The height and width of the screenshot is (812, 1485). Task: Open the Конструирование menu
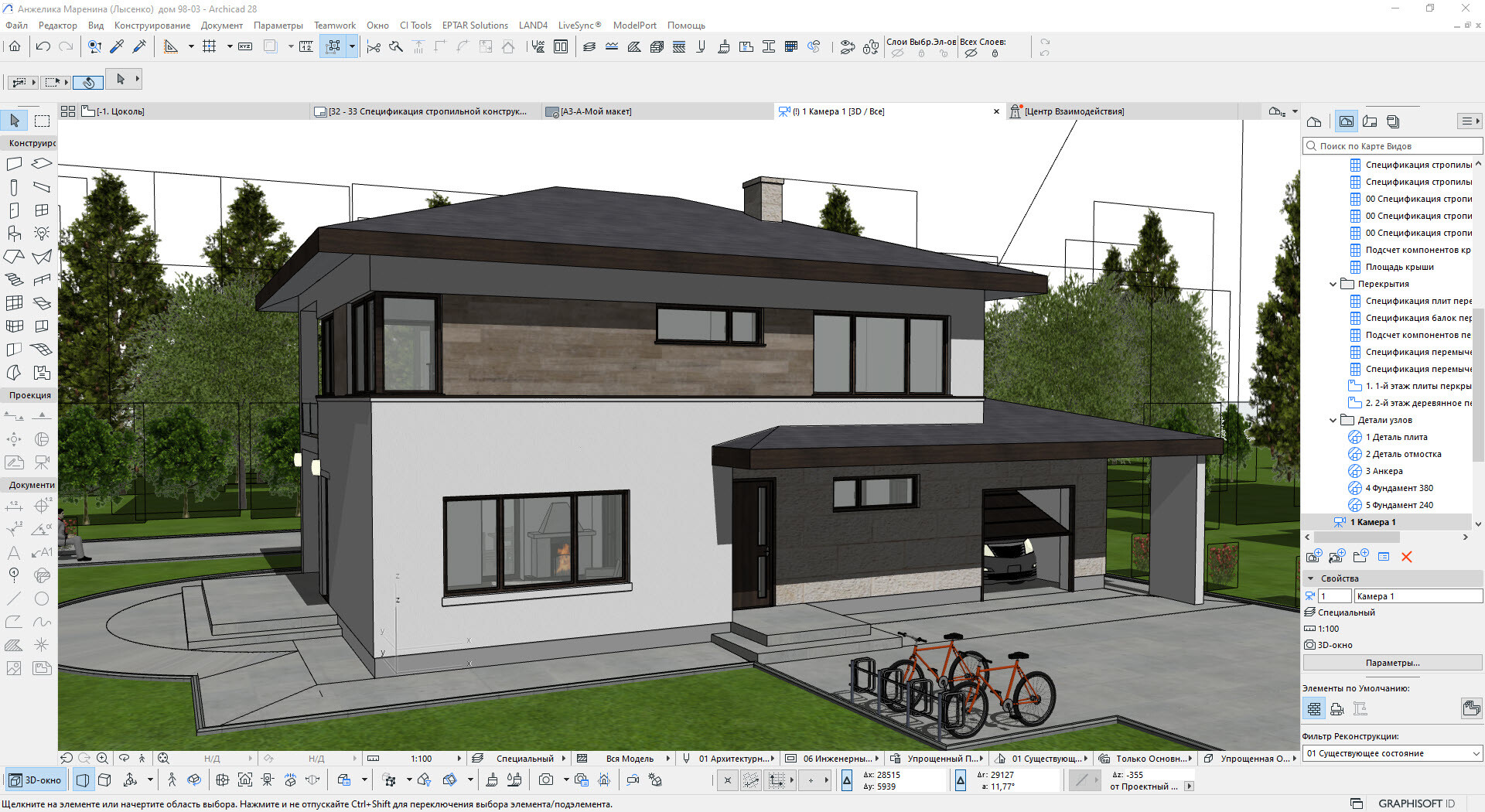click(x=152, y=26)
